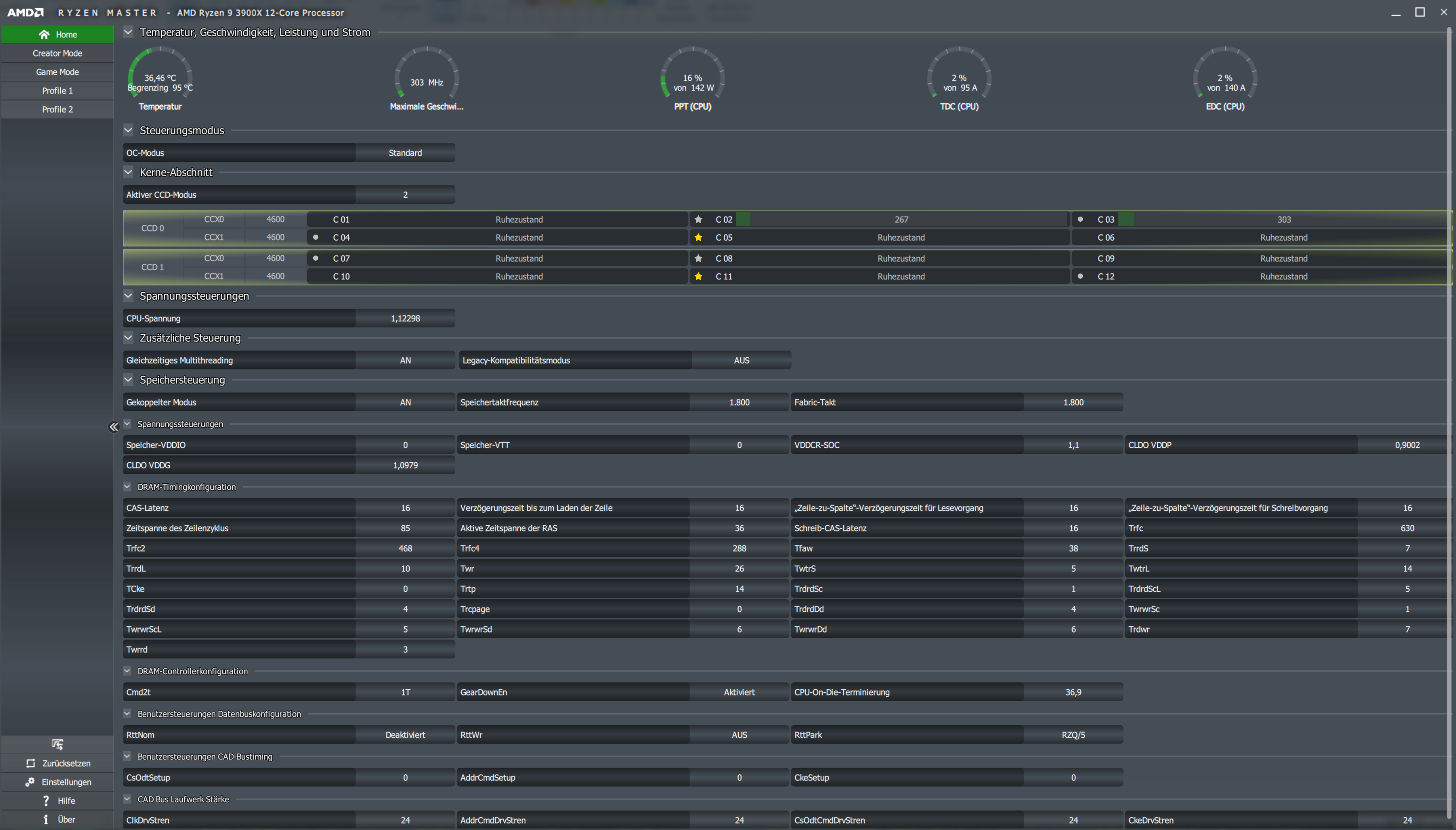The image size is (1456, 830).
Task: Click the Über info icon
Action: [46, 820]
